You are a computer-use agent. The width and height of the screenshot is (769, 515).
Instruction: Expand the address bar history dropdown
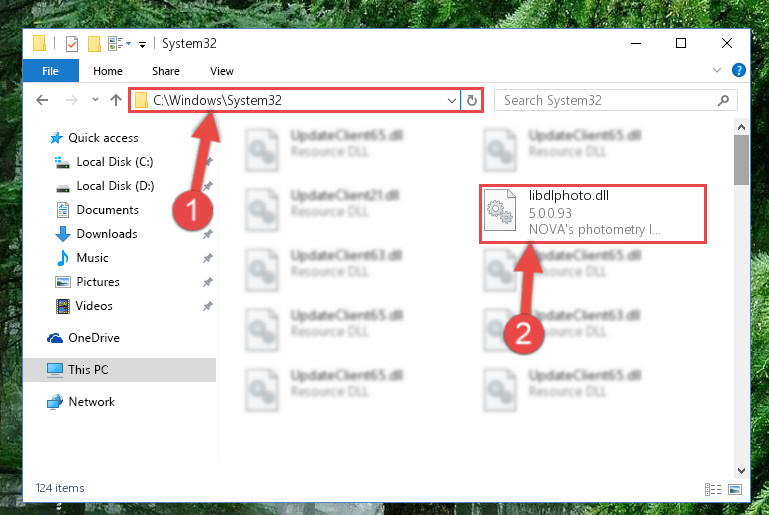pyautogui.click(x=452, y=101)
